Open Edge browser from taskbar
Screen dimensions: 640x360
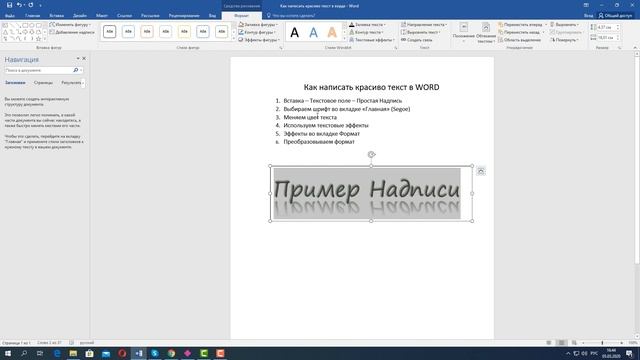(57, 353)
